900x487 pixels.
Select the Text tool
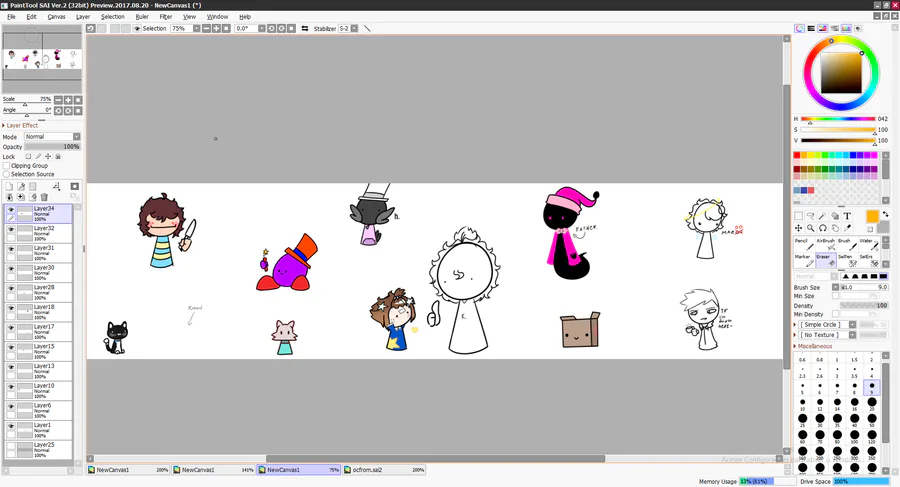pyautogui.click(x=847, y=216)
